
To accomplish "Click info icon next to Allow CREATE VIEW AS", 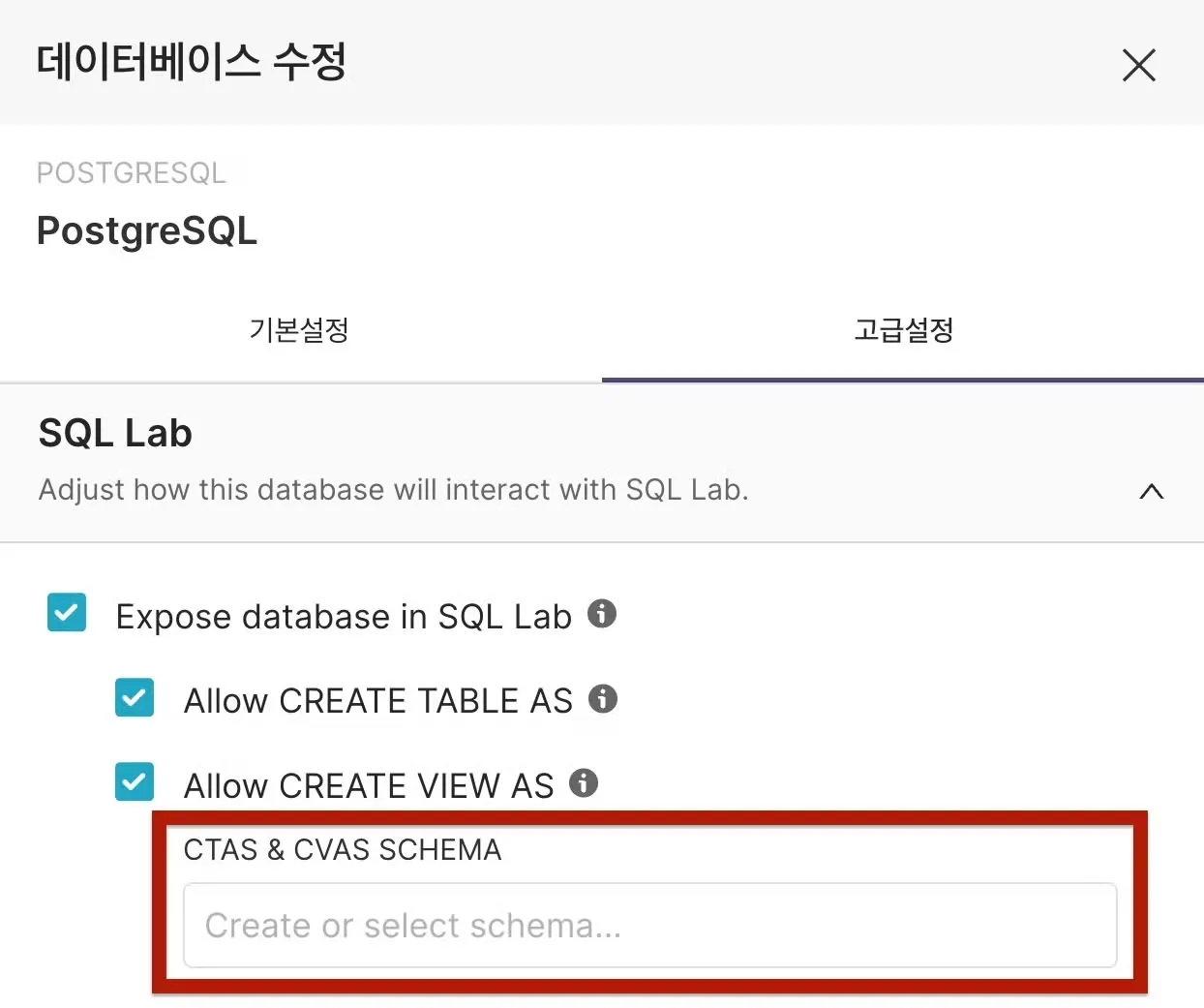I will 584,782.
